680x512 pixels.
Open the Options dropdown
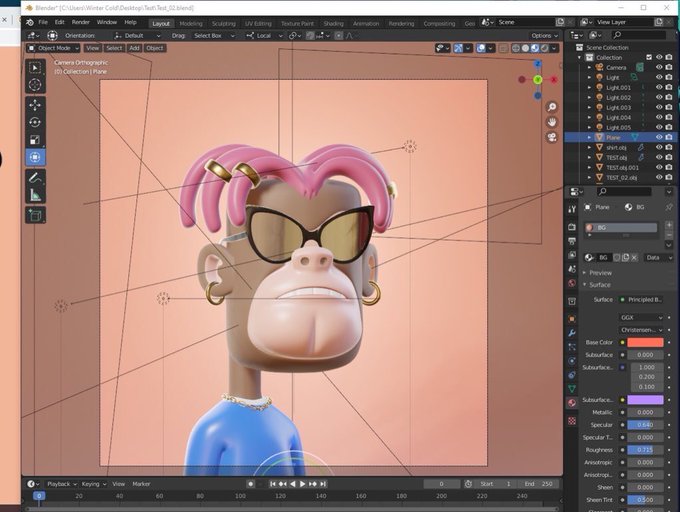click(x=544, y=36)
